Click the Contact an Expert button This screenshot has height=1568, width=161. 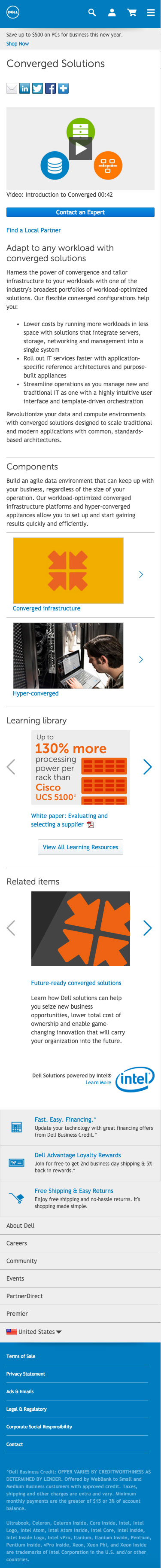(x=80, y=213)
